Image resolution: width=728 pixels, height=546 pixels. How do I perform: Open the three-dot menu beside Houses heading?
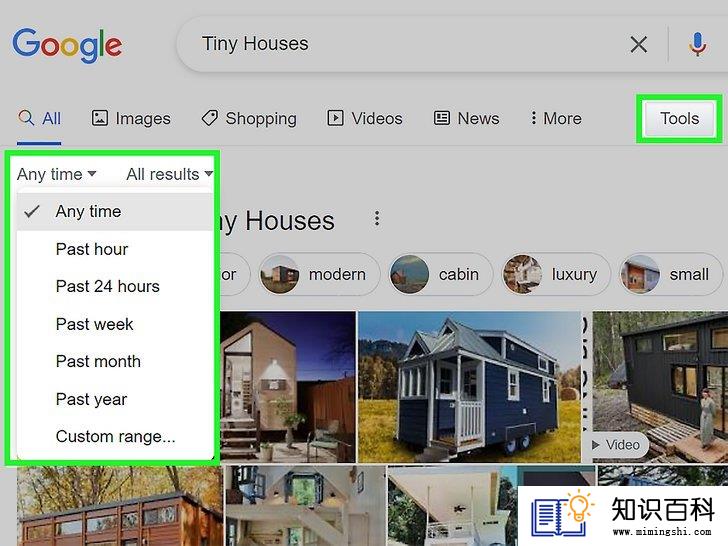(x=377, y=219)
